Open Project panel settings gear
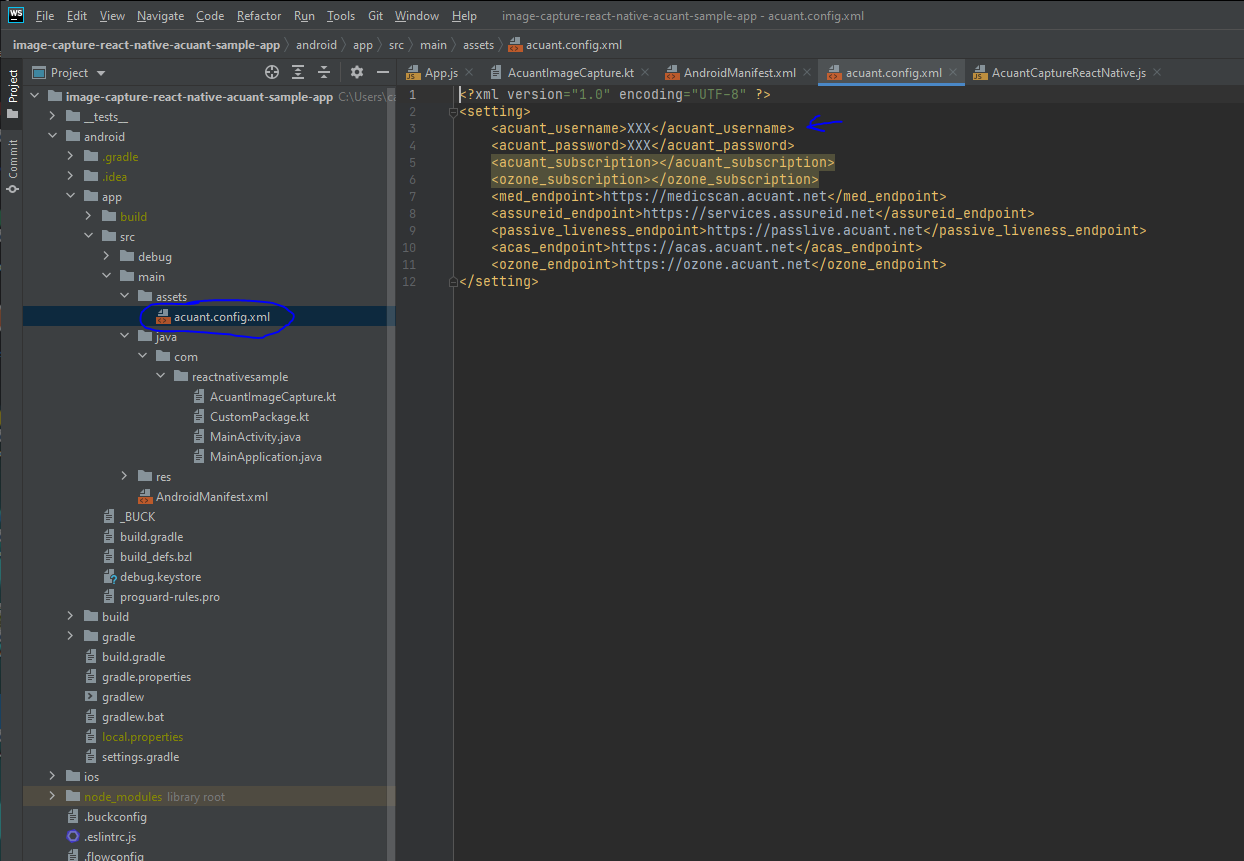The image size is (1244, 861). [x=357, y=73]
